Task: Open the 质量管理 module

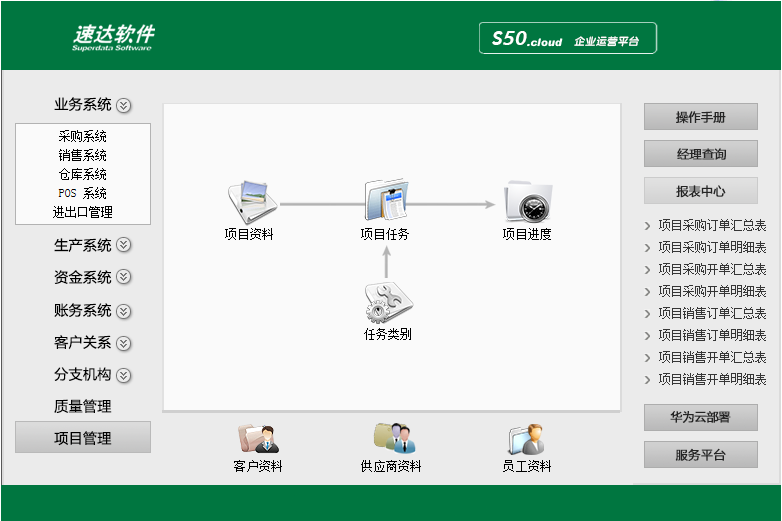Action: pyautogui.click(x=82, y=406)
